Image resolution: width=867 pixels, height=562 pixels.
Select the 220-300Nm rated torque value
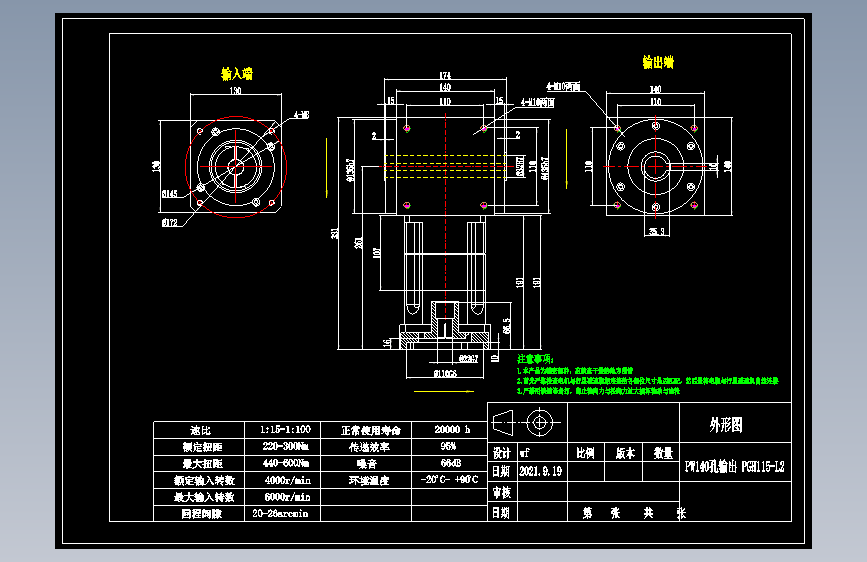(285, 446)
